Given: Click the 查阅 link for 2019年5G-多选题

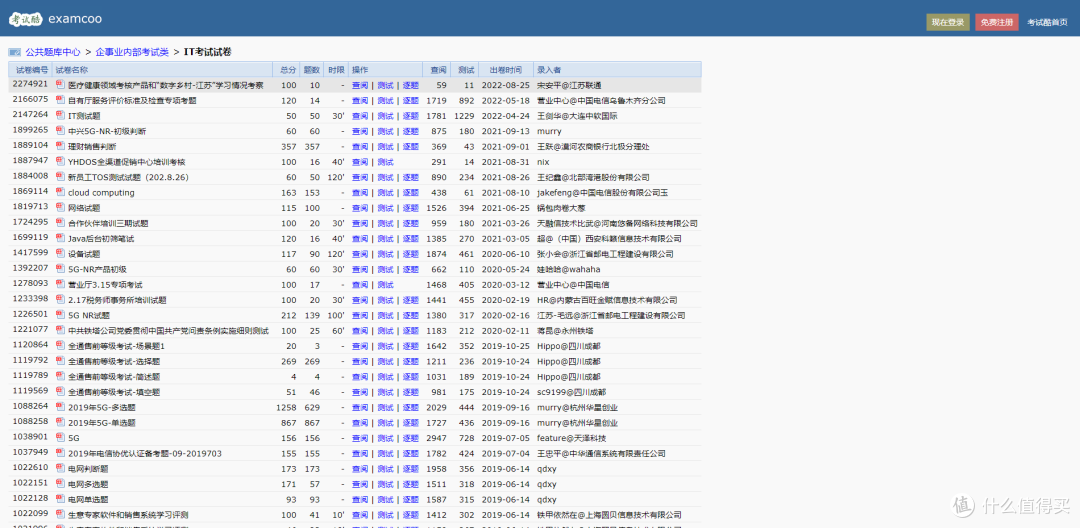Looking at the screenshot, I should point(360,408).
